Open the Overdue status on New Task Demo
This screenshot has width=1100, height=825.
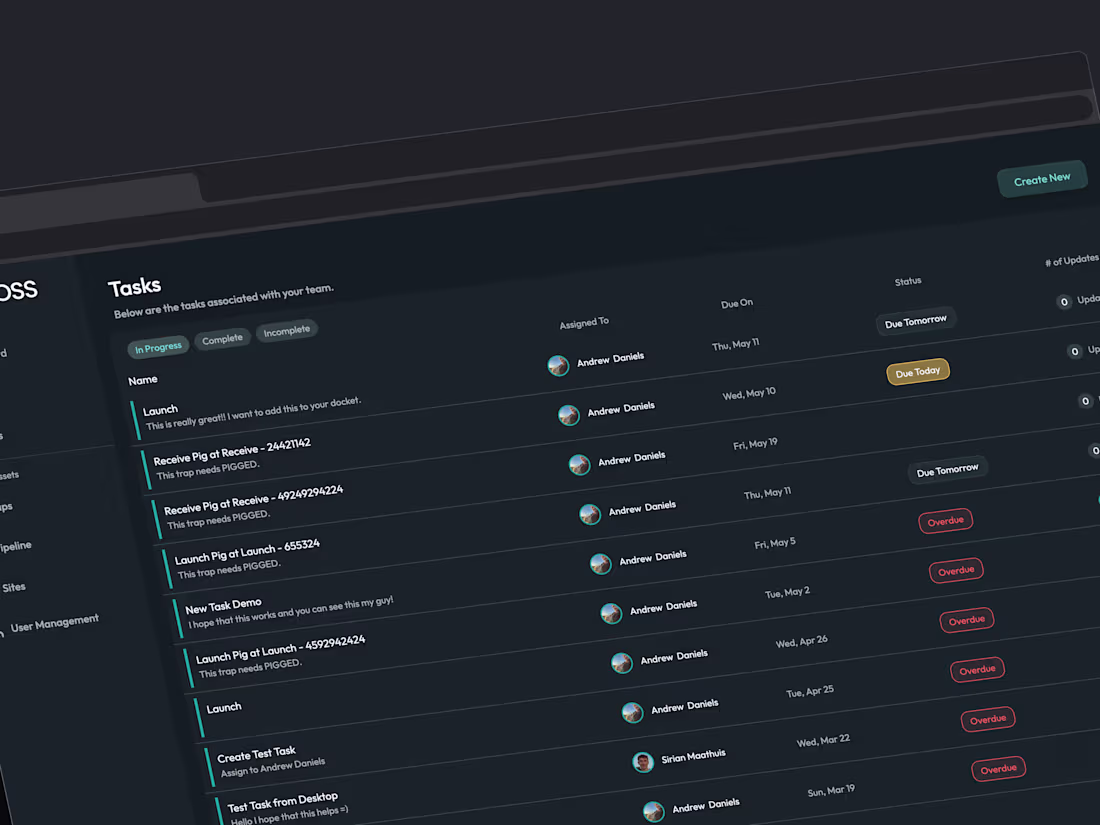967,620
